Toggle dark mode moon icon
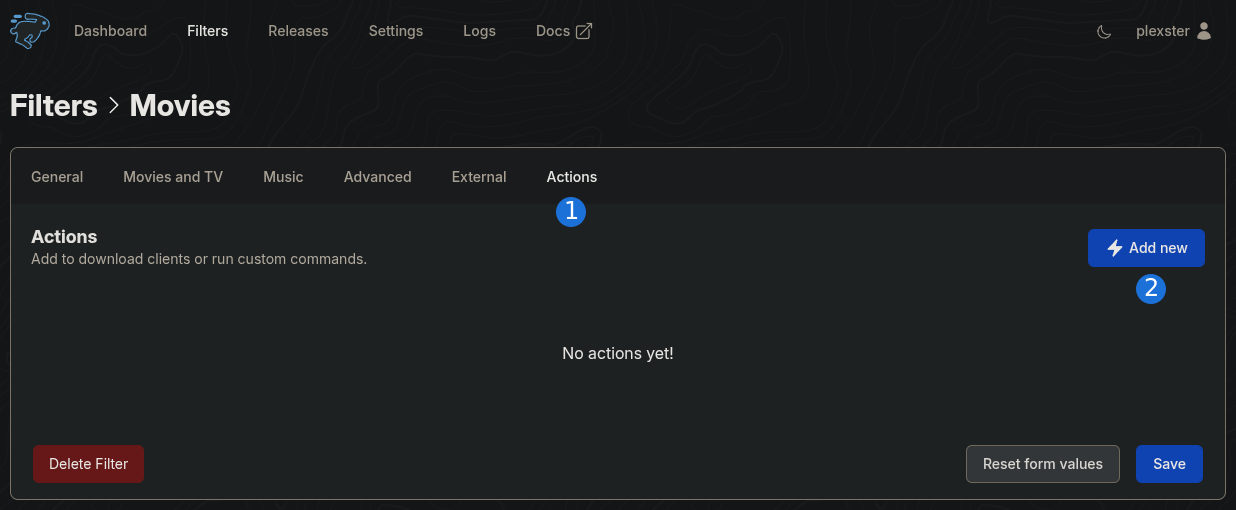This screenshot has height=510, width=1236. click(1104, 31)
